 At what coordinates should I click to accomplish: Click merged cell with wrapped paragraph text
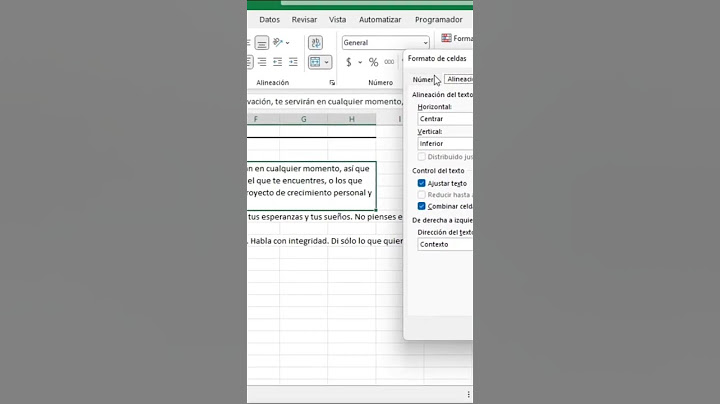(311, 186)
